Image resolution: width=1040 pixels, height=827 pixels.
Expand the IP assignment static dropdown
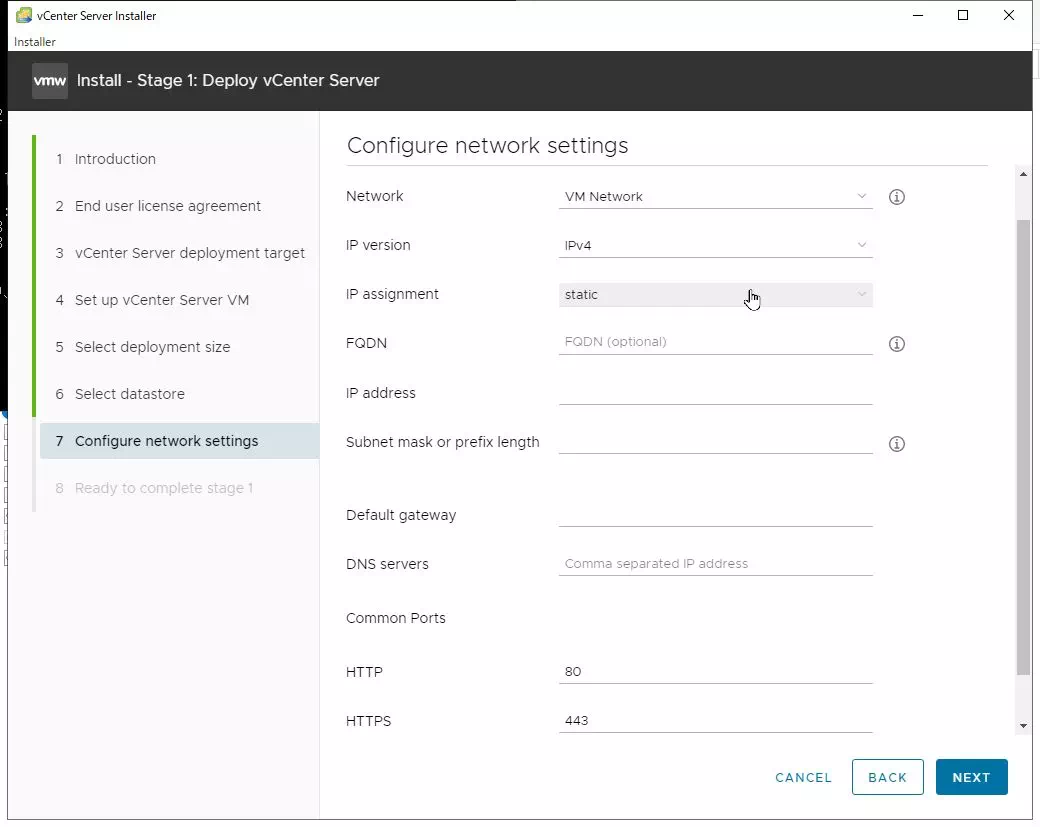click(715, 295)
